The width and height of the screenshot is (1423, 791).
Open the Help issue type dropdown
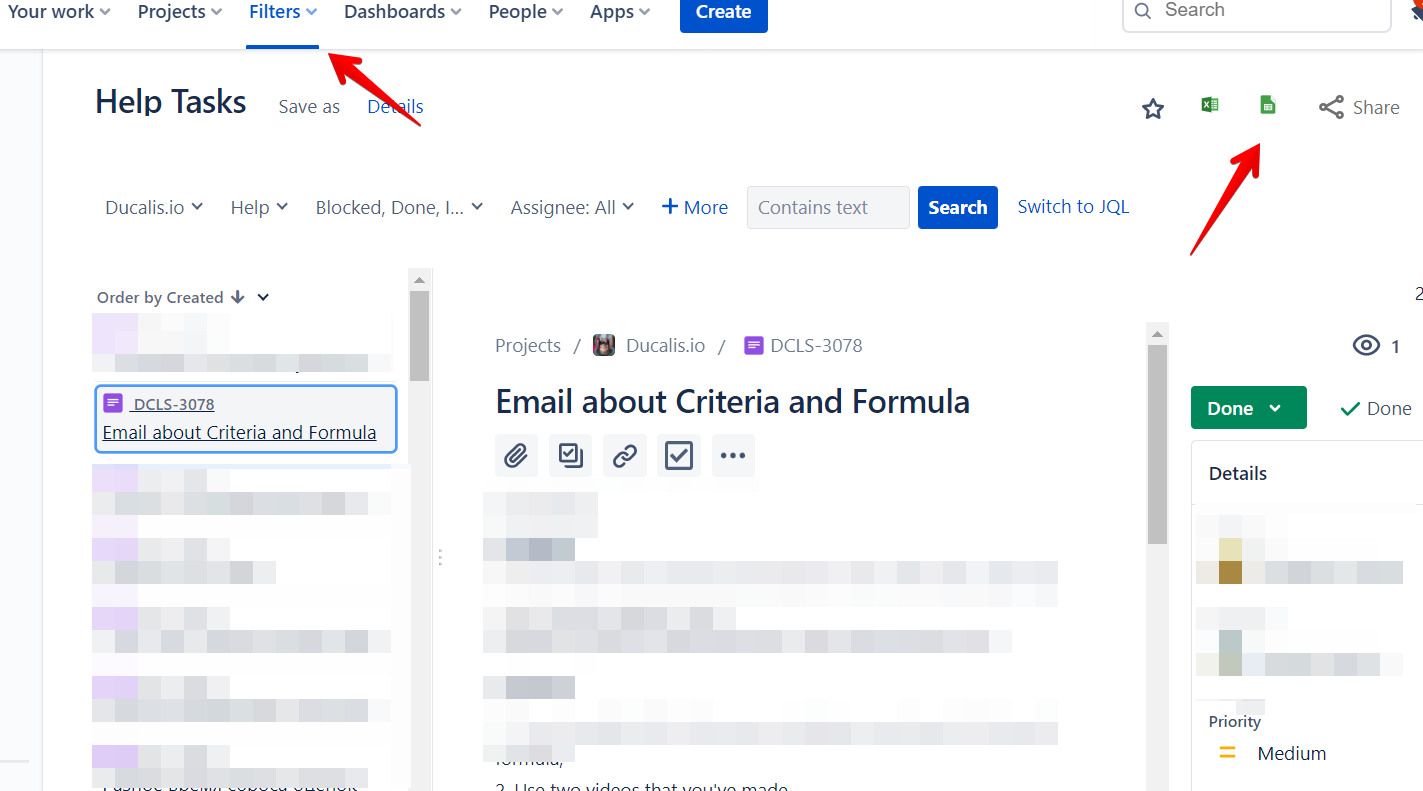(259, 207)
